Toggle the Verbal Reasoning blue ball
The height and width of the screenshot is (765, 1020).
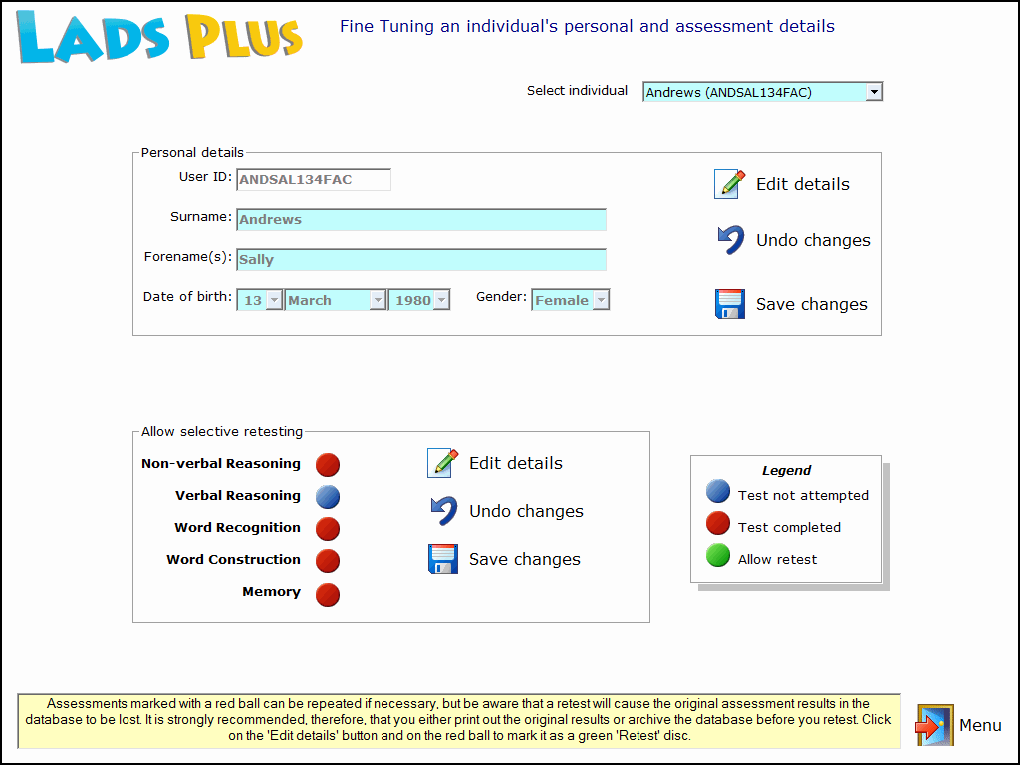328,496
